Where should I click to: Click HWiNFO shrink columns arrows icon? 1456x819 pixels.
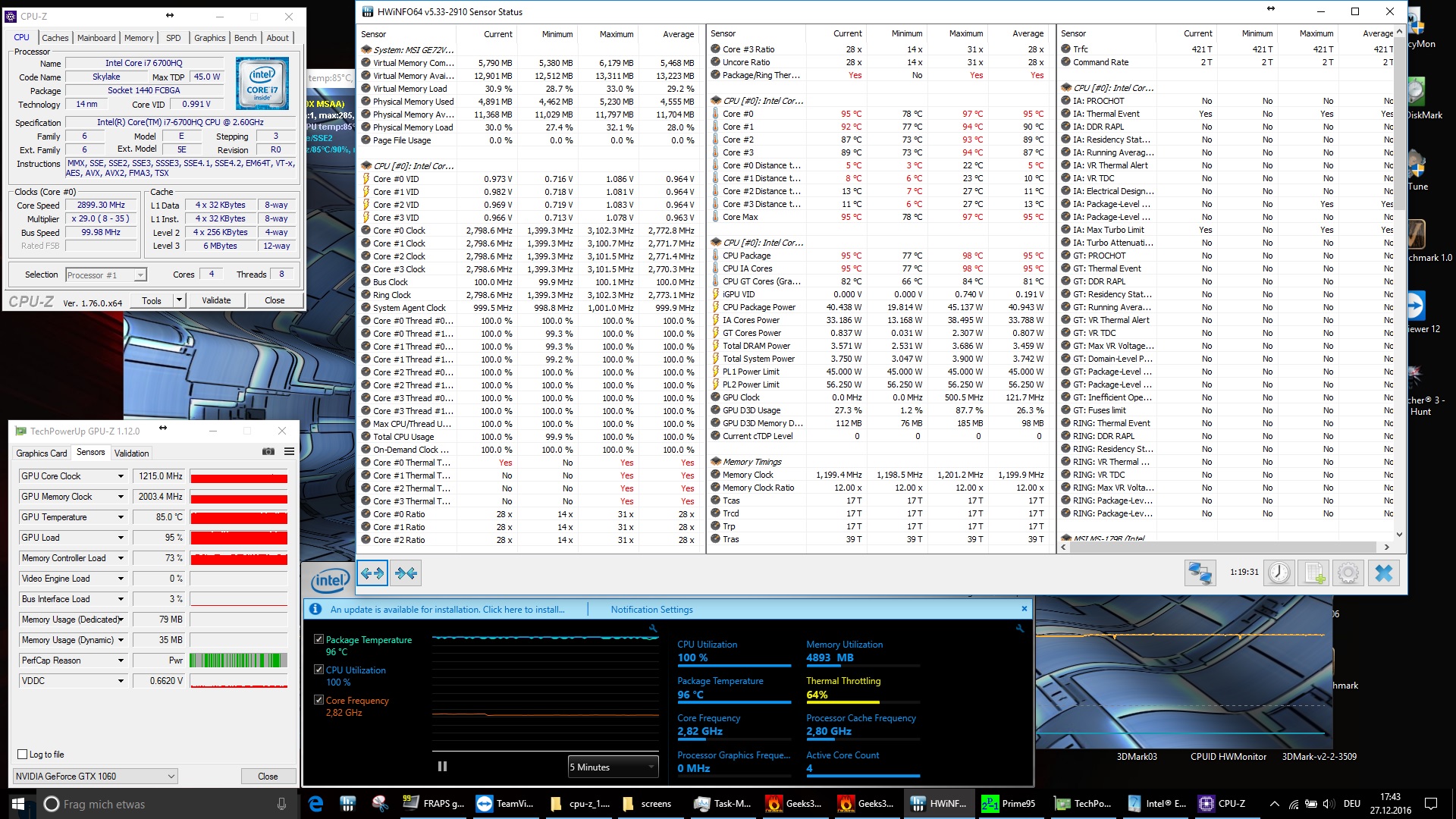pyautogui.click(x=406, y=573)
